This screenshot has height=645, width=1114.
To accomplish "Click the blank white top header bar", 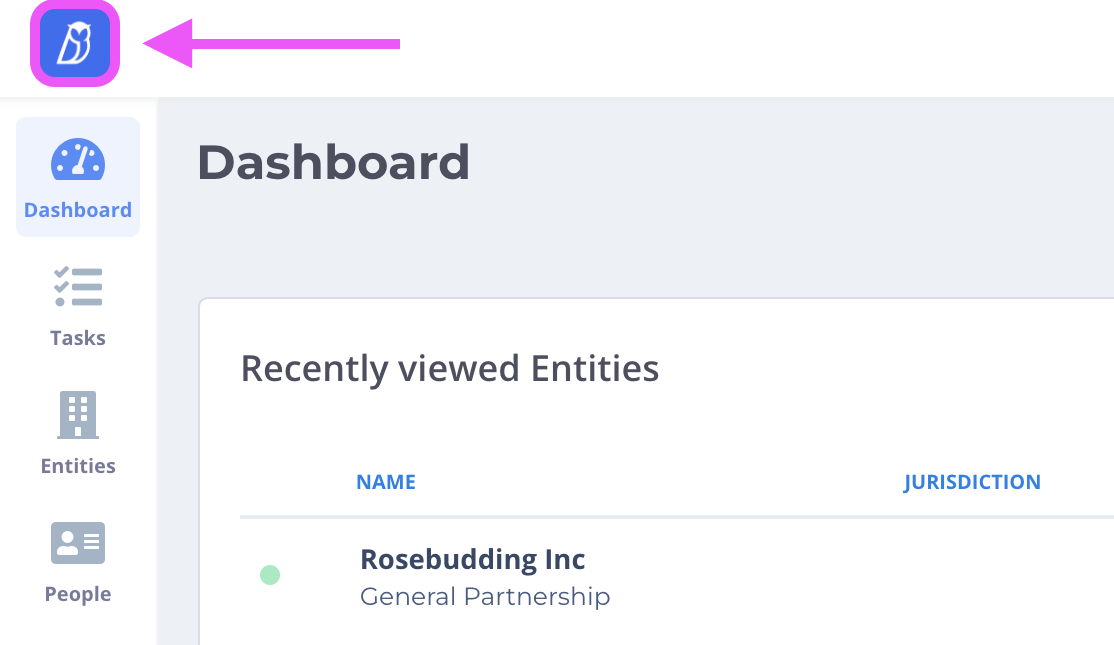I will pos(750,45).
